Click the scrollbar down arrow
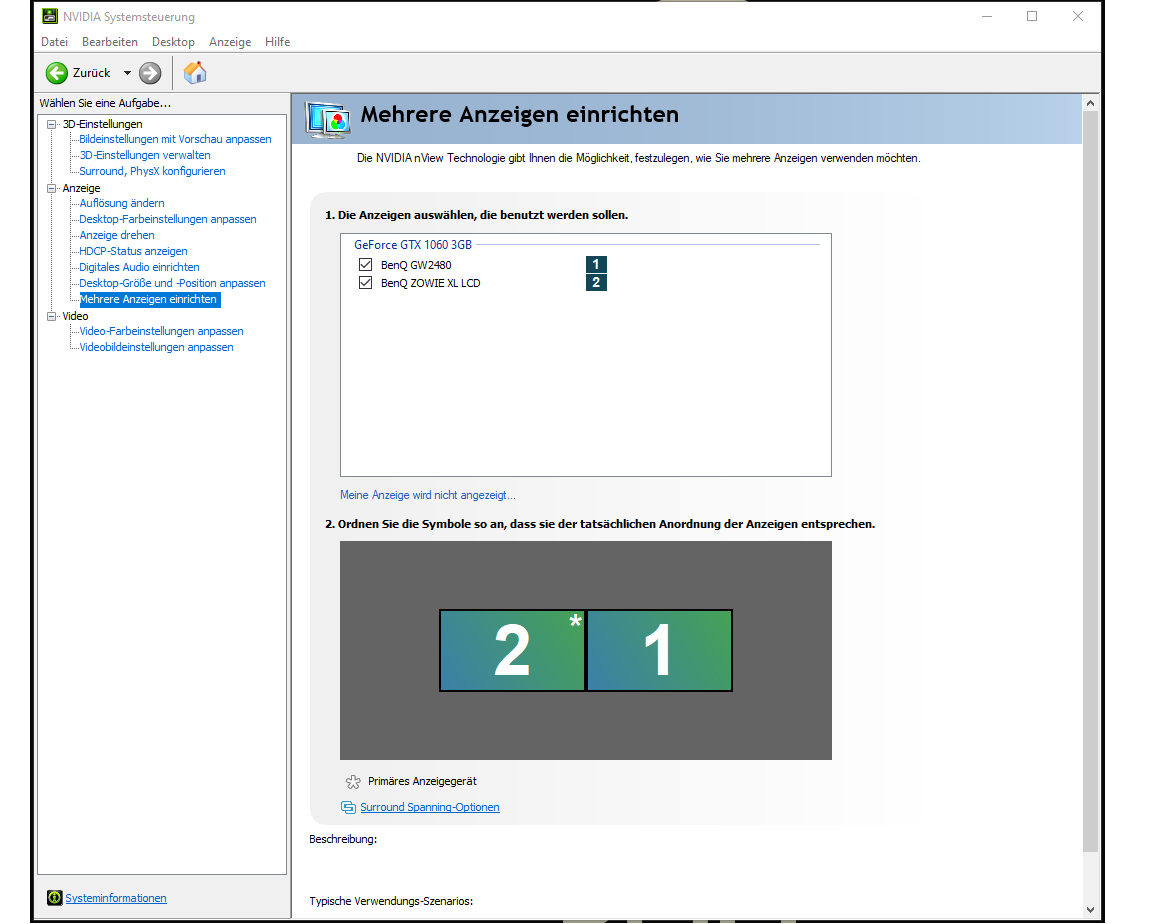 tap(1090, 909)
